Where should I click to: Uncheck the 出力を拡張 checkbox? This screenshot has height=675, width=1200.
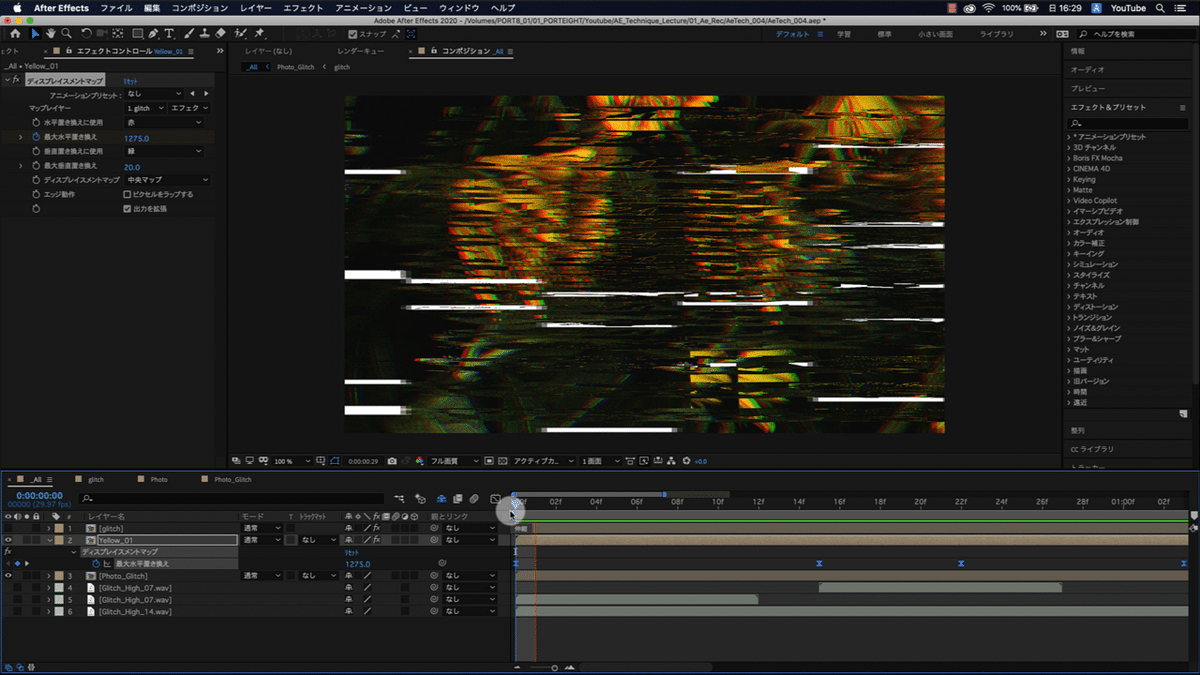pos(127,209)
